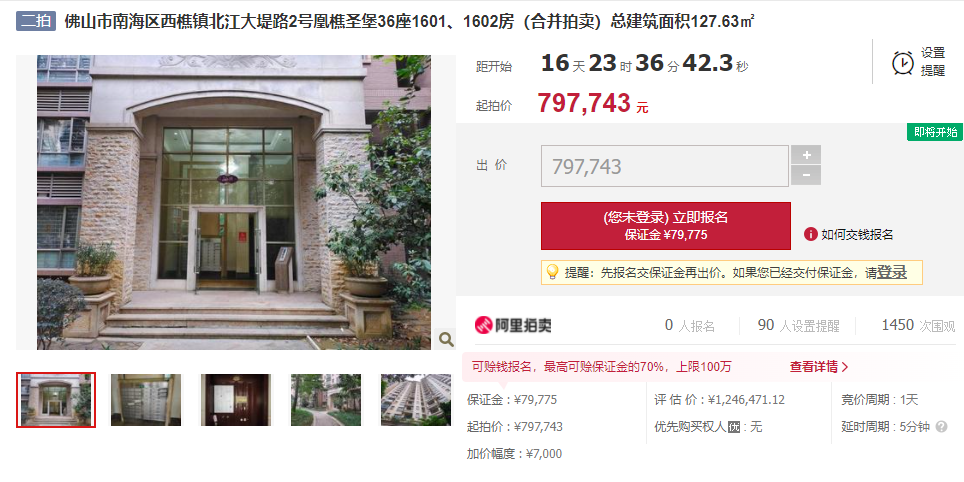Select the high-rise building thumbnail
The image size is (964, 482).
416,400
